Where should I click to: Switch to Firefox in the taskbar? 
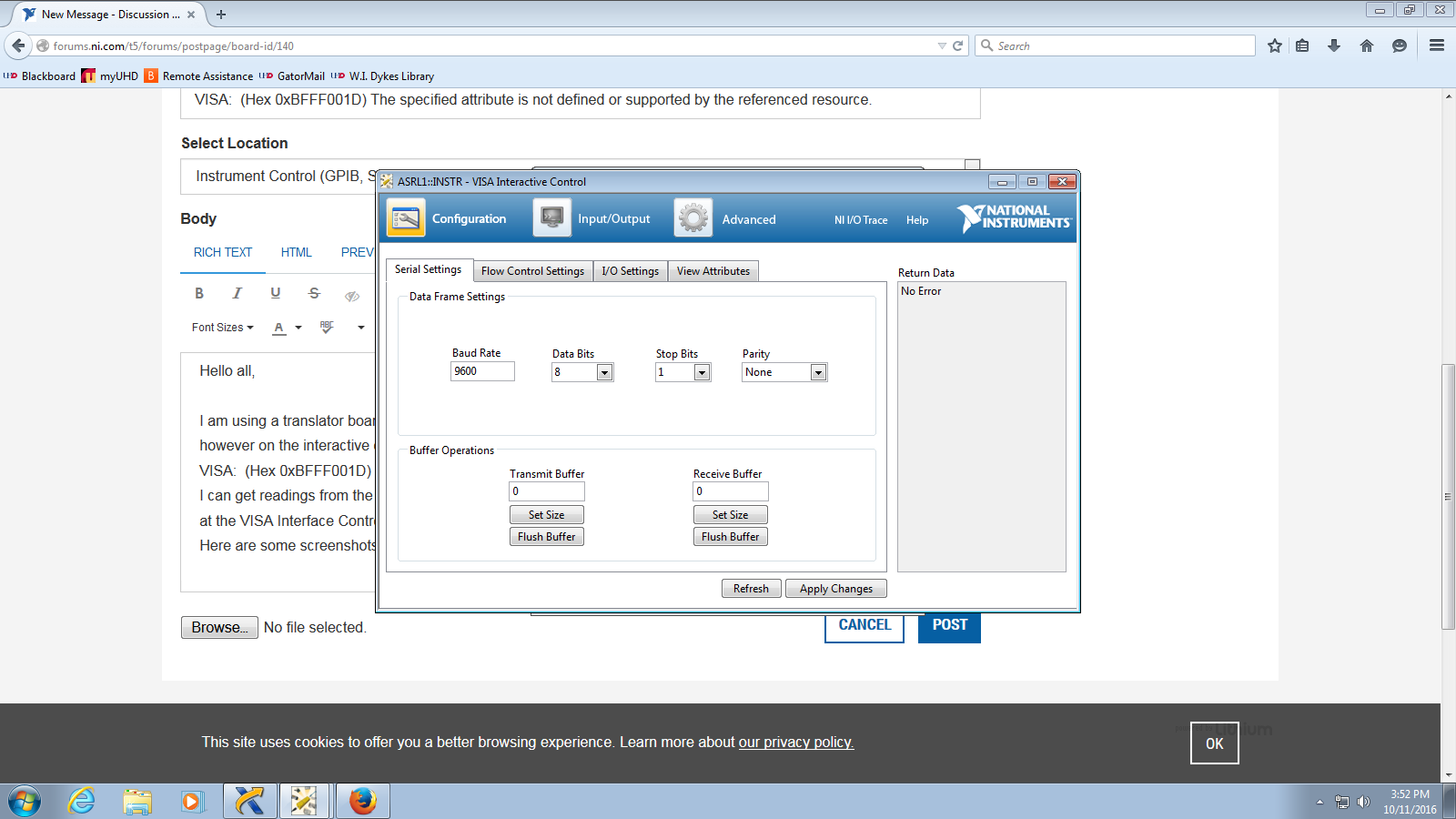tap(363, 802)
